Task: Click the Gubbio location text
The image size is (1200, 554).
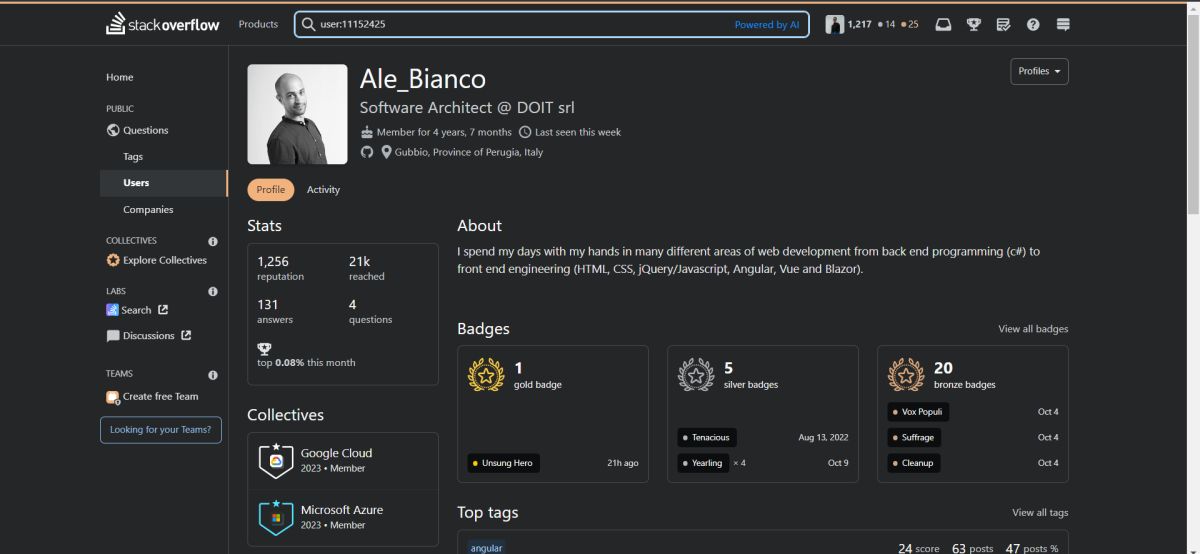Action: [x=469, y=152]
